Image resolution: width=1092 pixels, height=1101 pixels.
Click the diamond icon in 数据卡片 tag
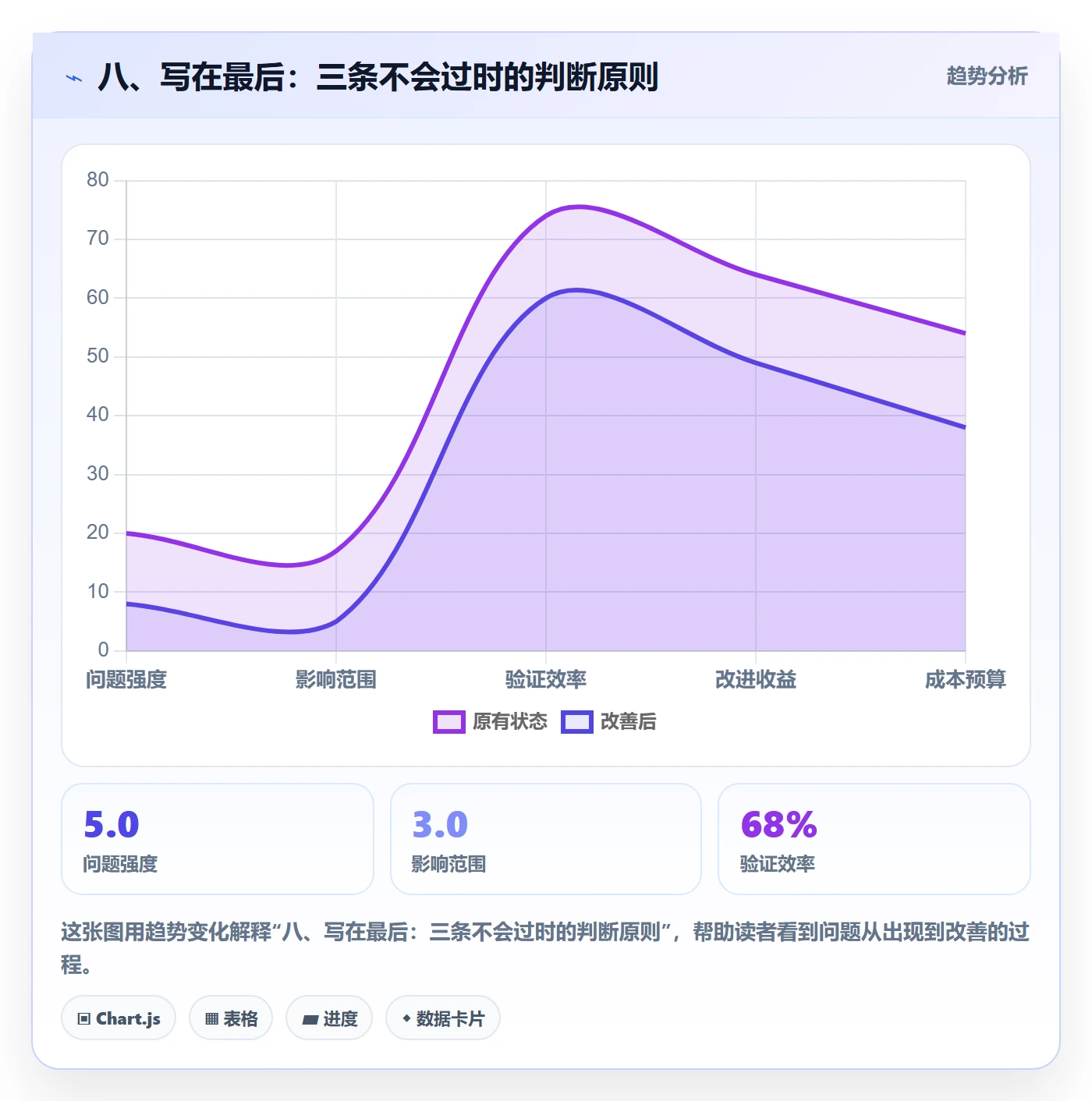pos(406,1018)
